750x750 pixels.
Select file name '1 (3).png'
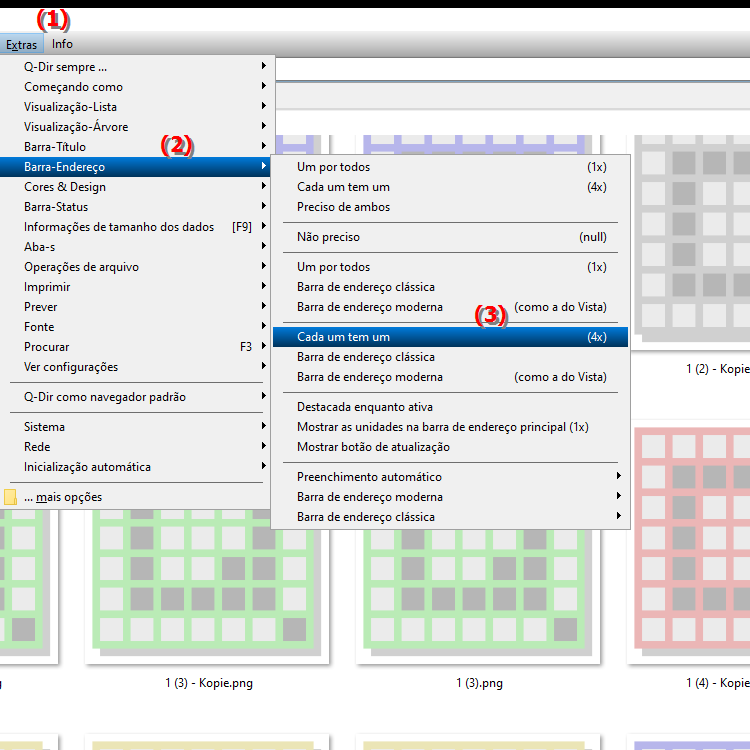pyautogui.click(x=479, y=683)
